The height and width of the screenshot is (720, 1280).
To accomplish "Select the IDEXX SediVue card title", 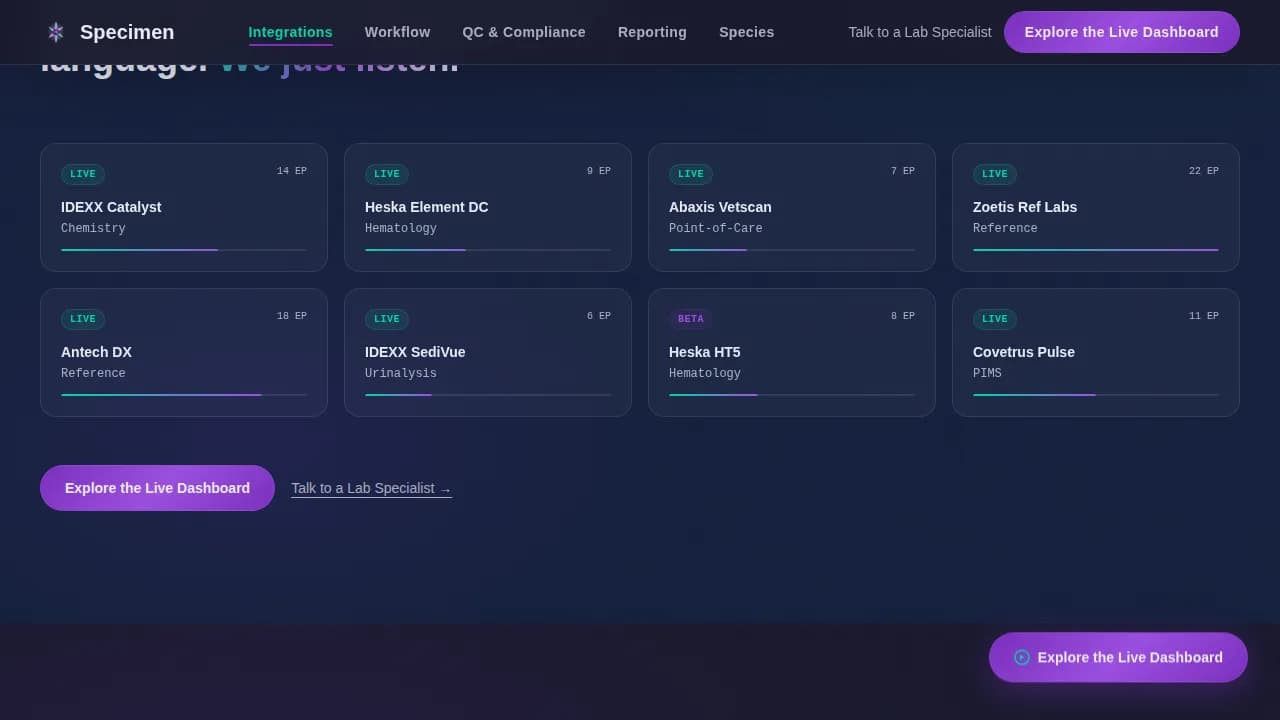I will point(415,352).
